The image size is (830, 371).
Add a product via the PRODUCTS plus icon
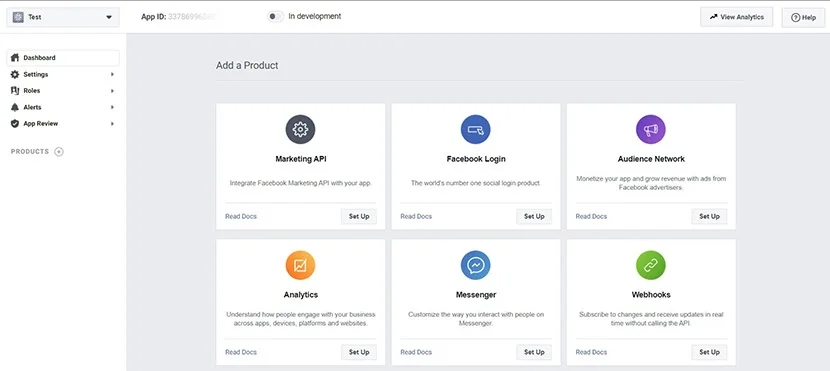point(59,152)
